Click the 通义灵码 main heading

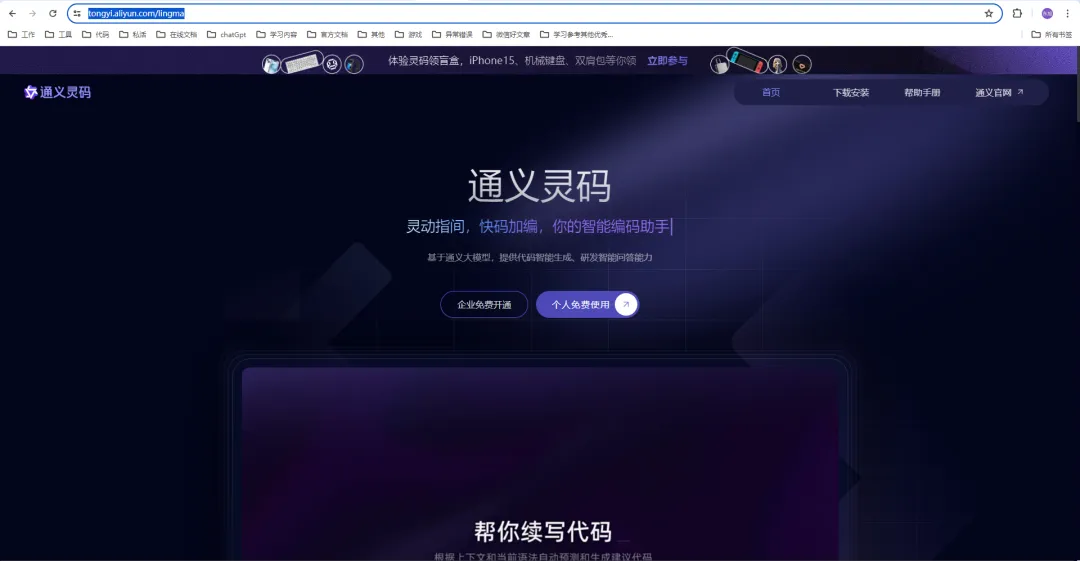[x=539, y=185]
